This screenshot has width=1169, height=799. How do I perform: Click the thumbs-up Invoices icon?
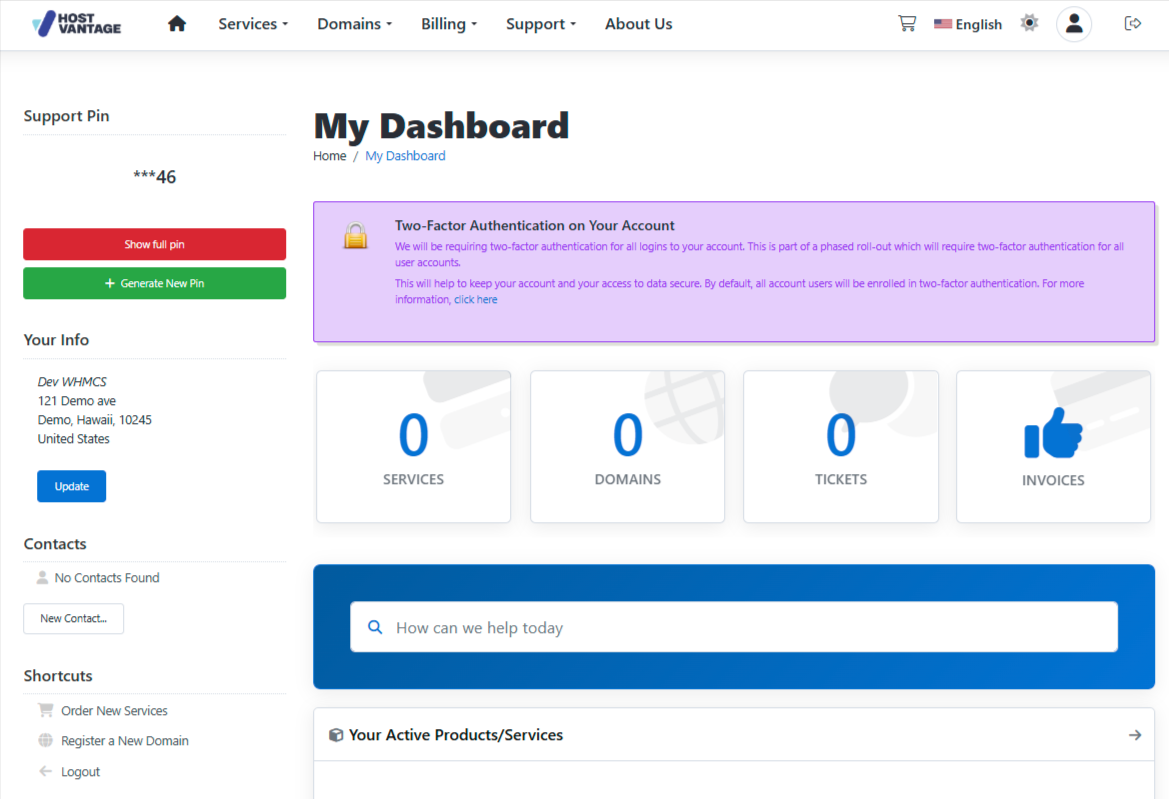point(1053,433)
